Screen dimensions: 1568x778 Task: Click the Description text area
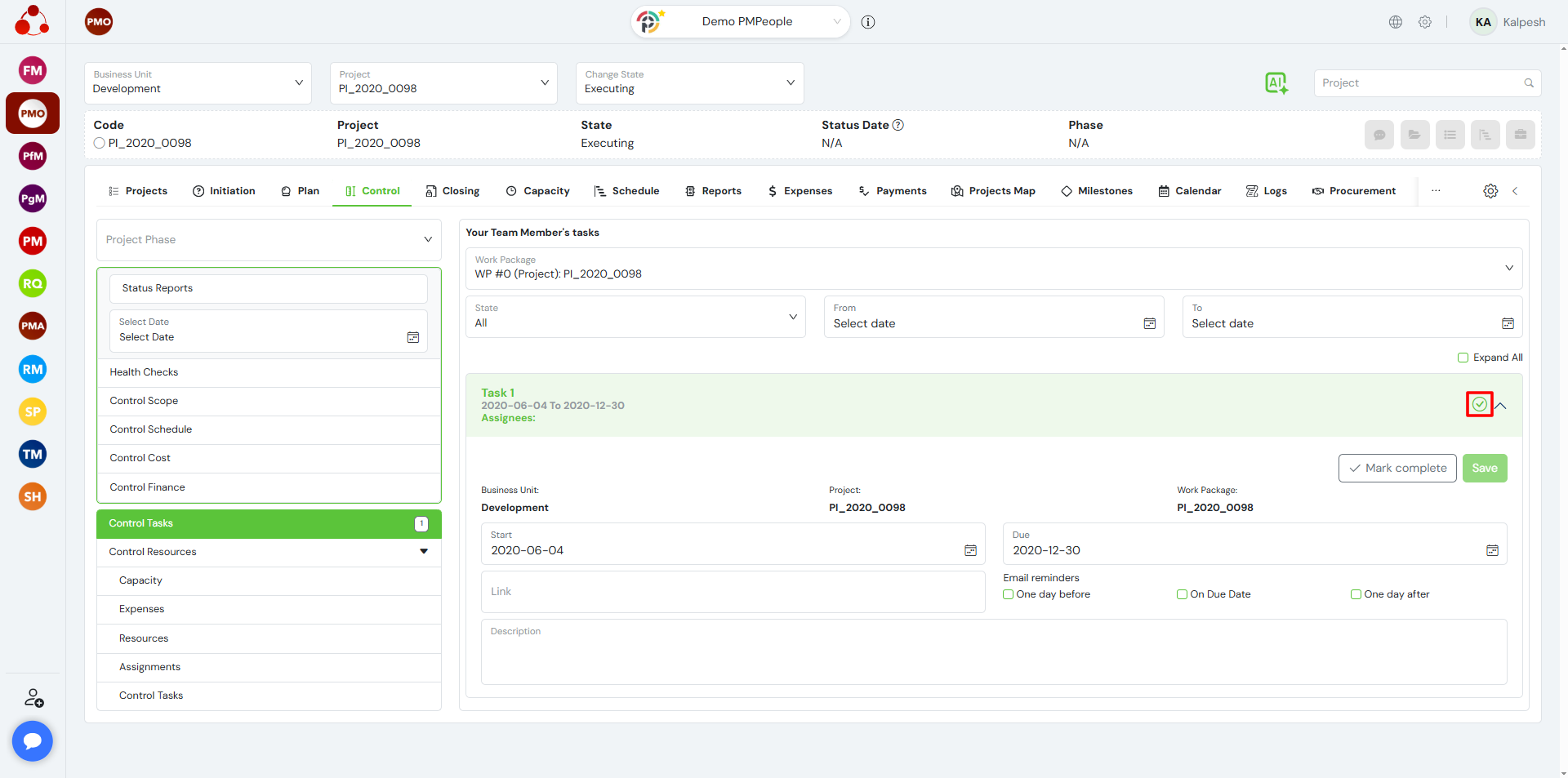pos(994,651)
